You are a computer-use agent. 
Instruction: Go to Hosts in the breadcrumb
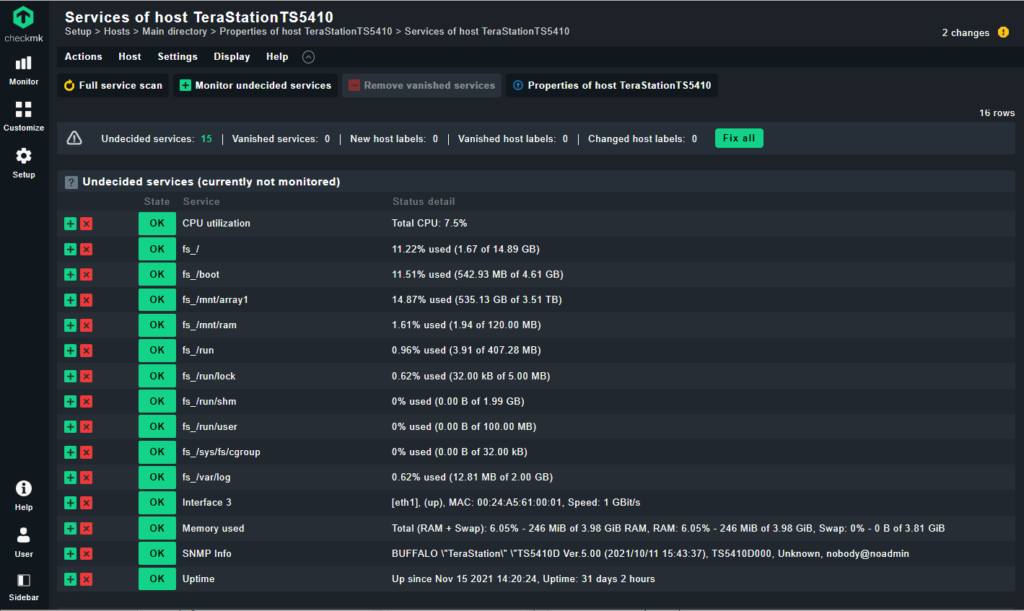(x=117, y=31)
